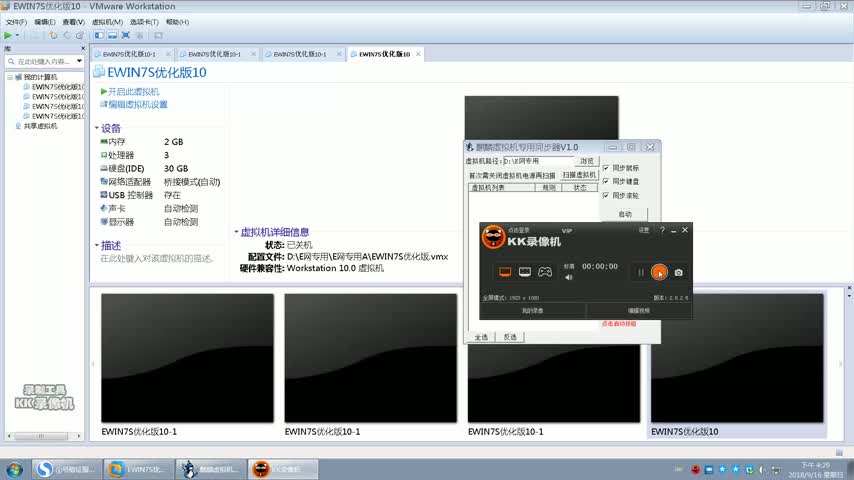
Task: Click the console view toolbar icon
Action: [158, 35]
